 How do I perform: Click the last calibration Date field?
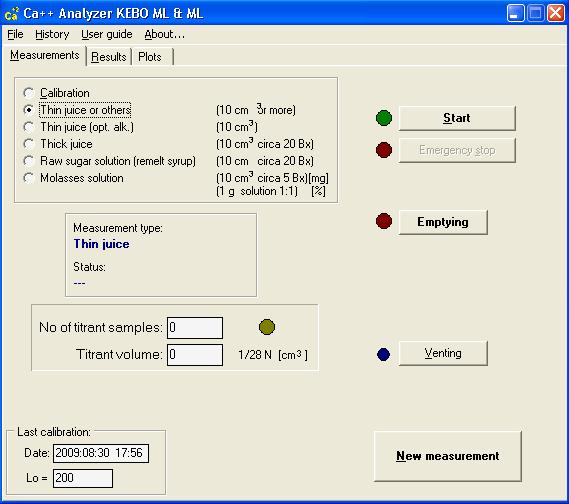coord(101,453)
